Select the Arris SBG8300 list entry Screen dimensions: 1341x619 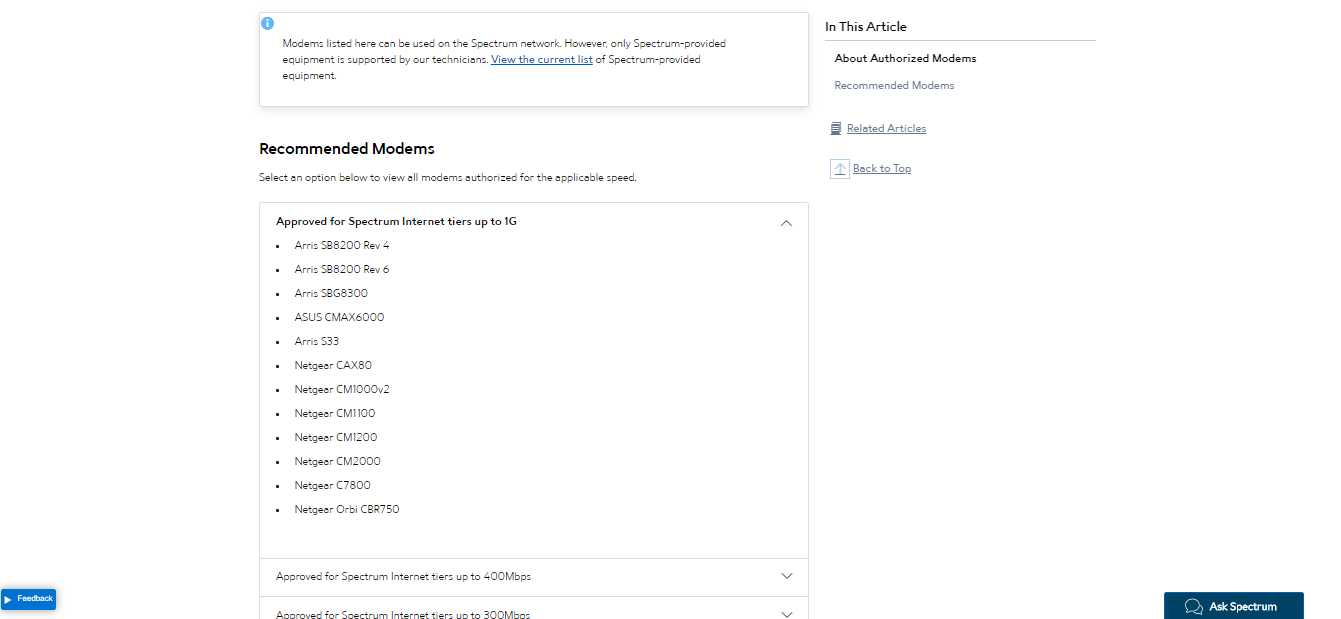[331, 293]
